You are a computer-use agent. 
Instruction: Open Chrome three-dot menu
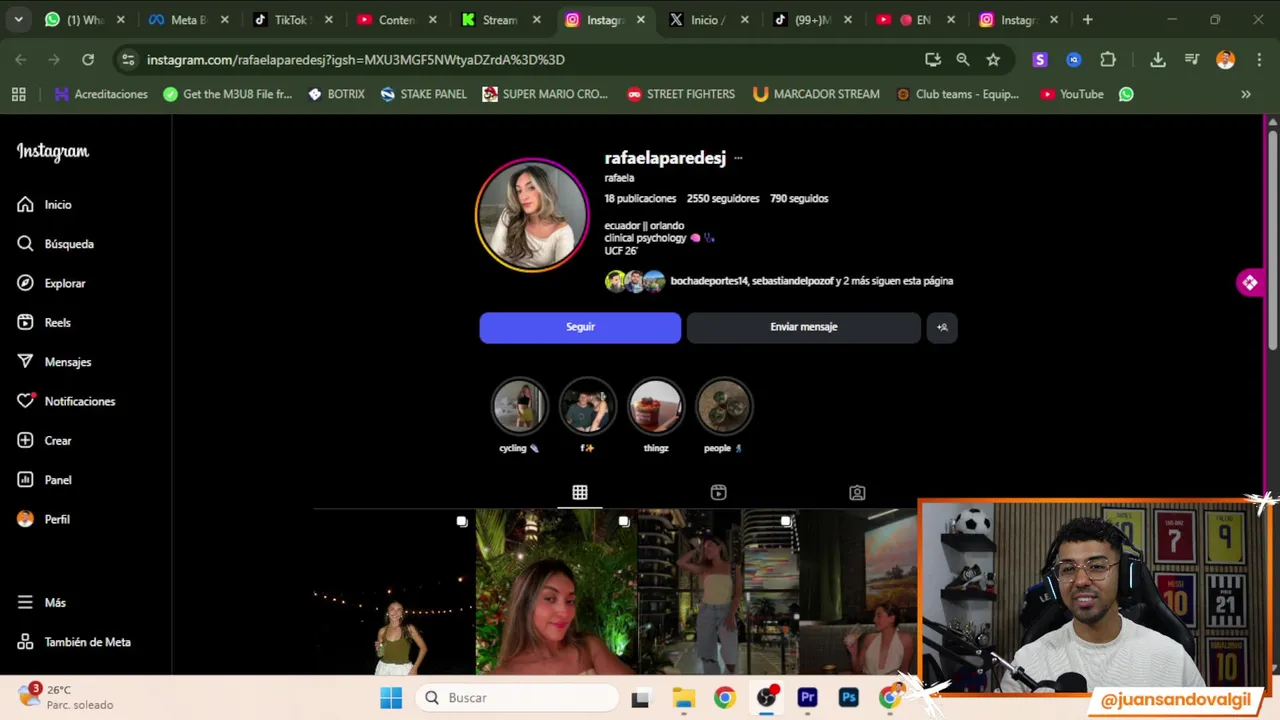click(1258, 60)
